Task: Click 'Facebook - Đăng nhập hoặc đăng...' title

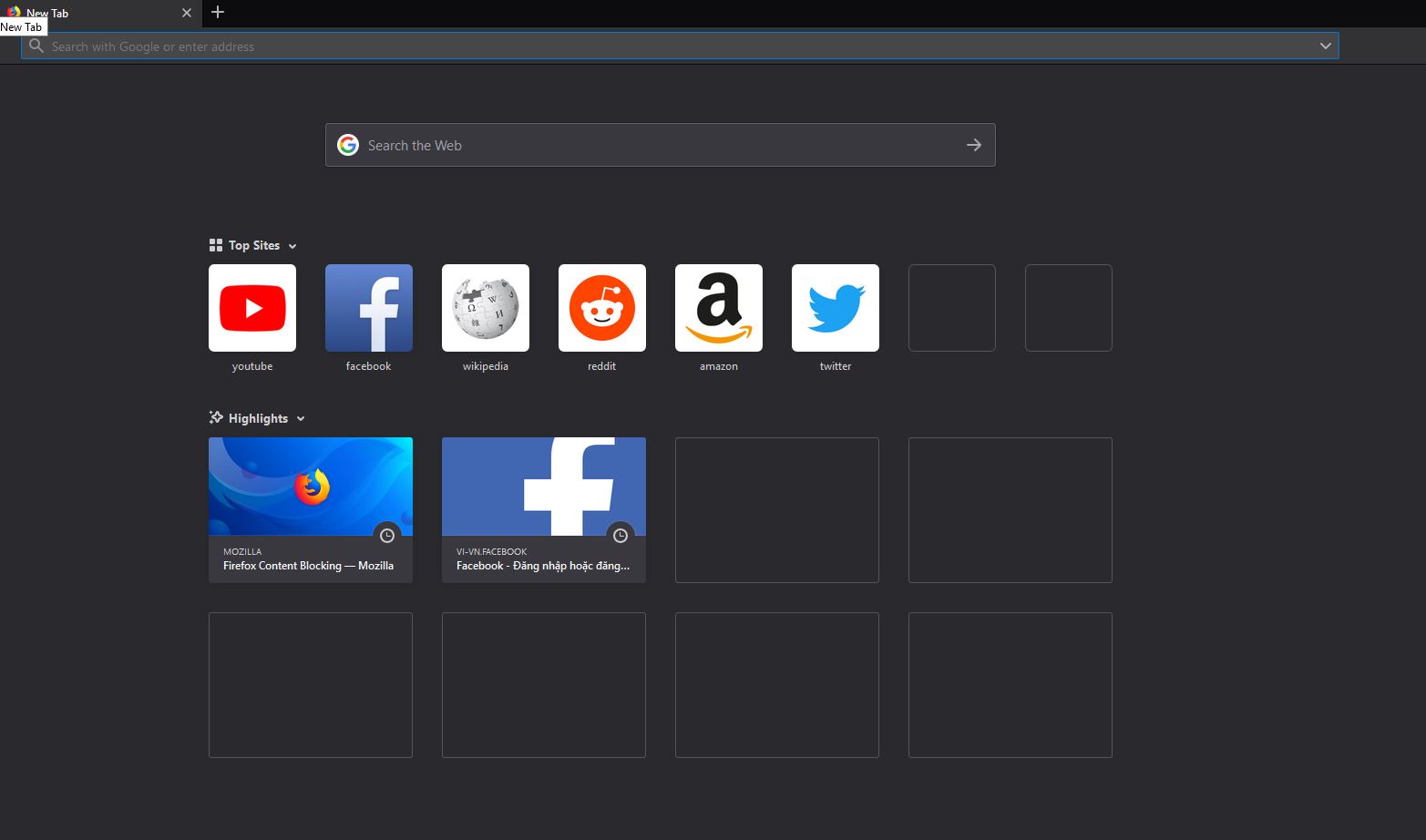Action: [543, 566]
